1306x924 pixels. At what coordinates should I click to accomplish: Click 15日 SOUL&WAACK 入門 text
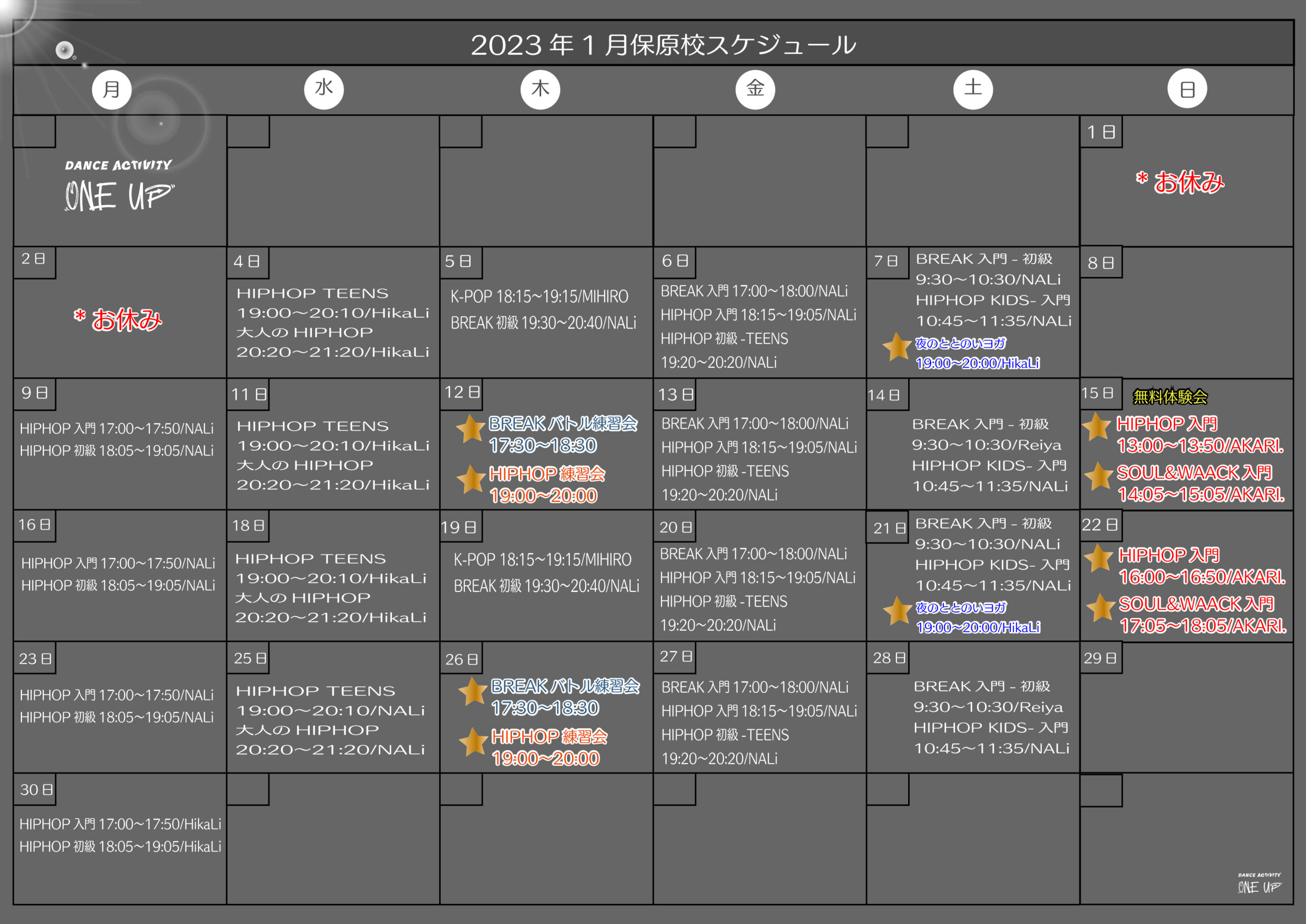pyautogui.click(x=1194, y=473)
